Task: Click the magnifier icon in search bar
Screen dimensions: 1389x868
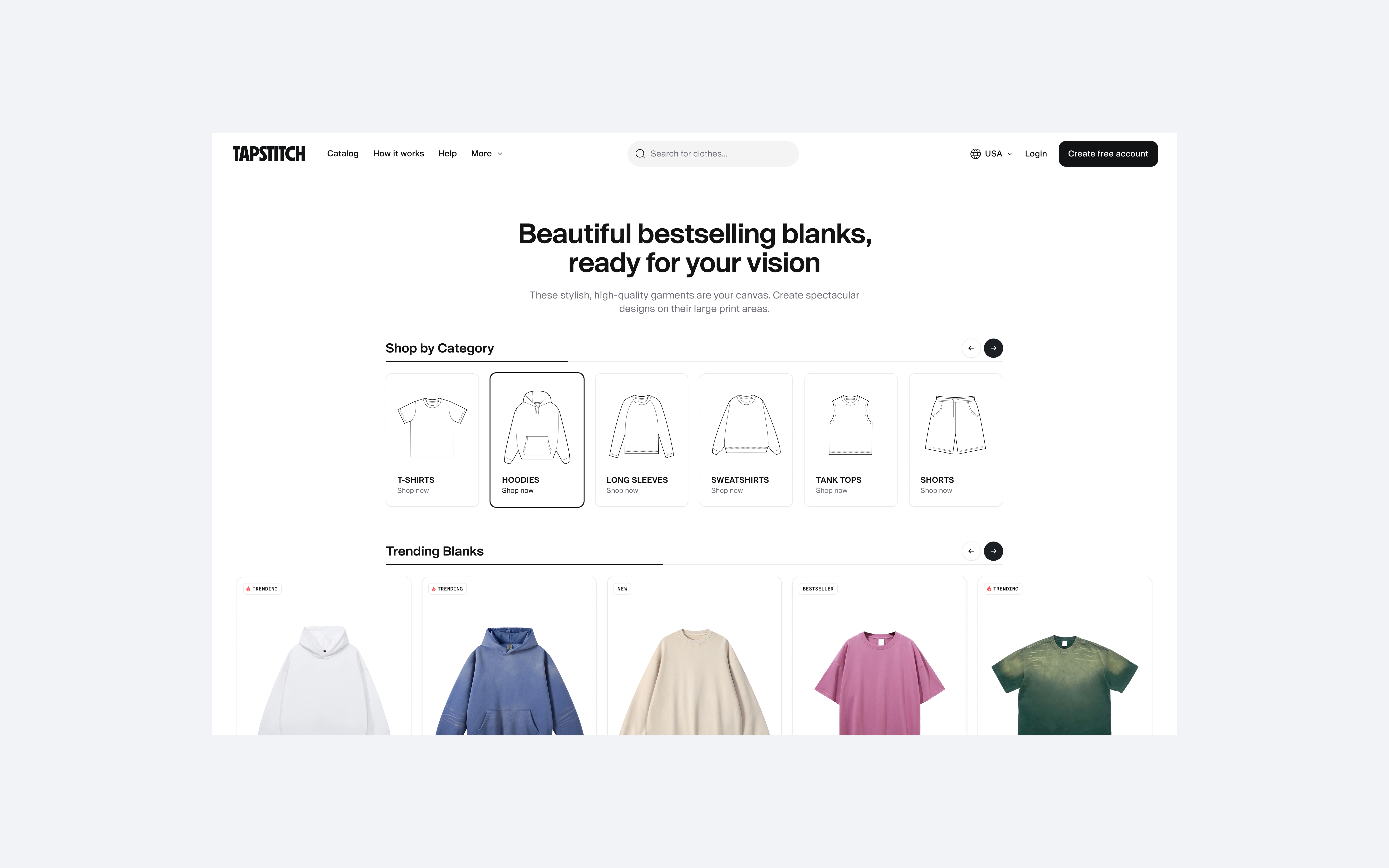Action: tap(640, 154)
